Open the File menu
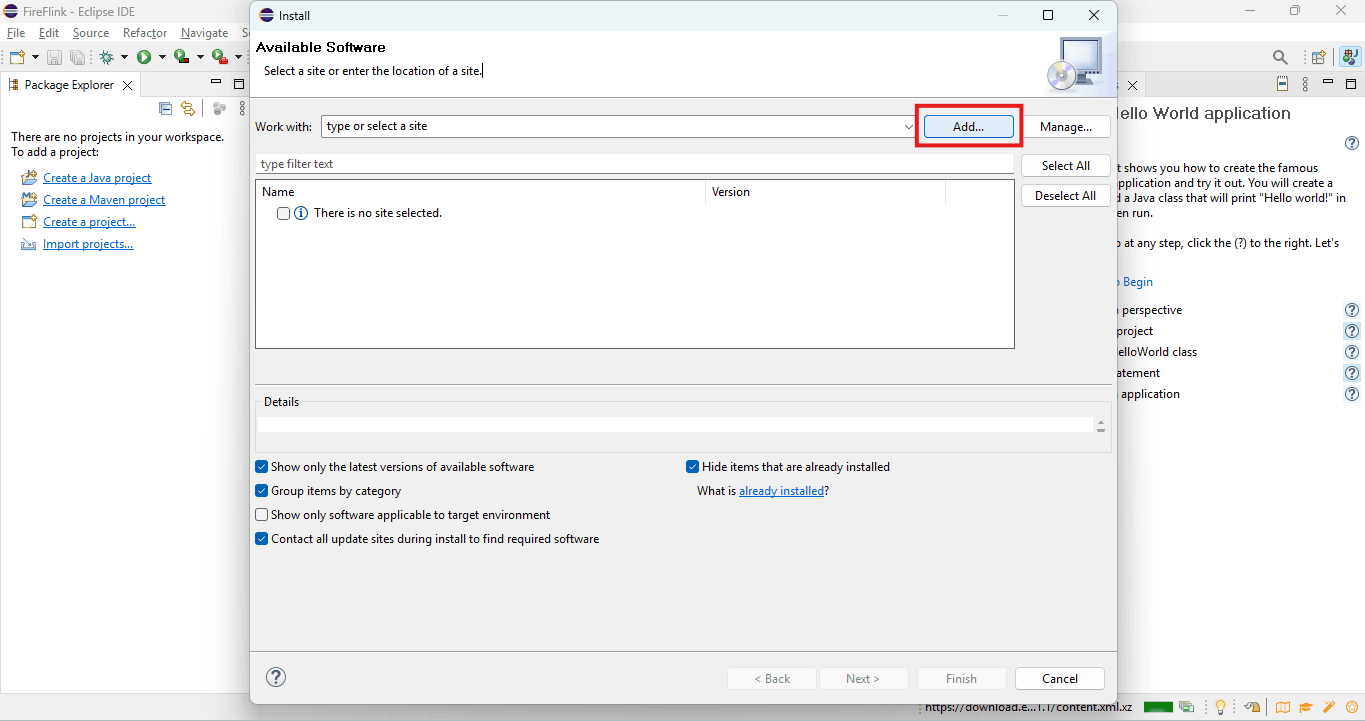This screenshot has width=1365, height=721. pyautogui.click(x=16, y=33)
